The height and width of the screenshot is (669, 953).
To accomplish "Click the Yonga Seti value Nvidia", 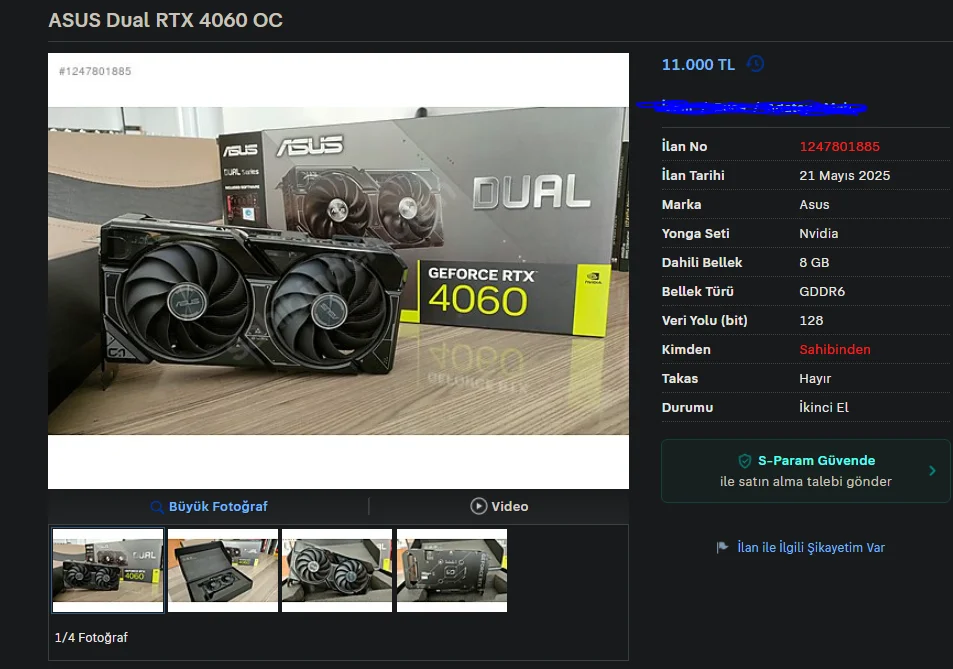I will pyautogui.click(x=818, y=233).
